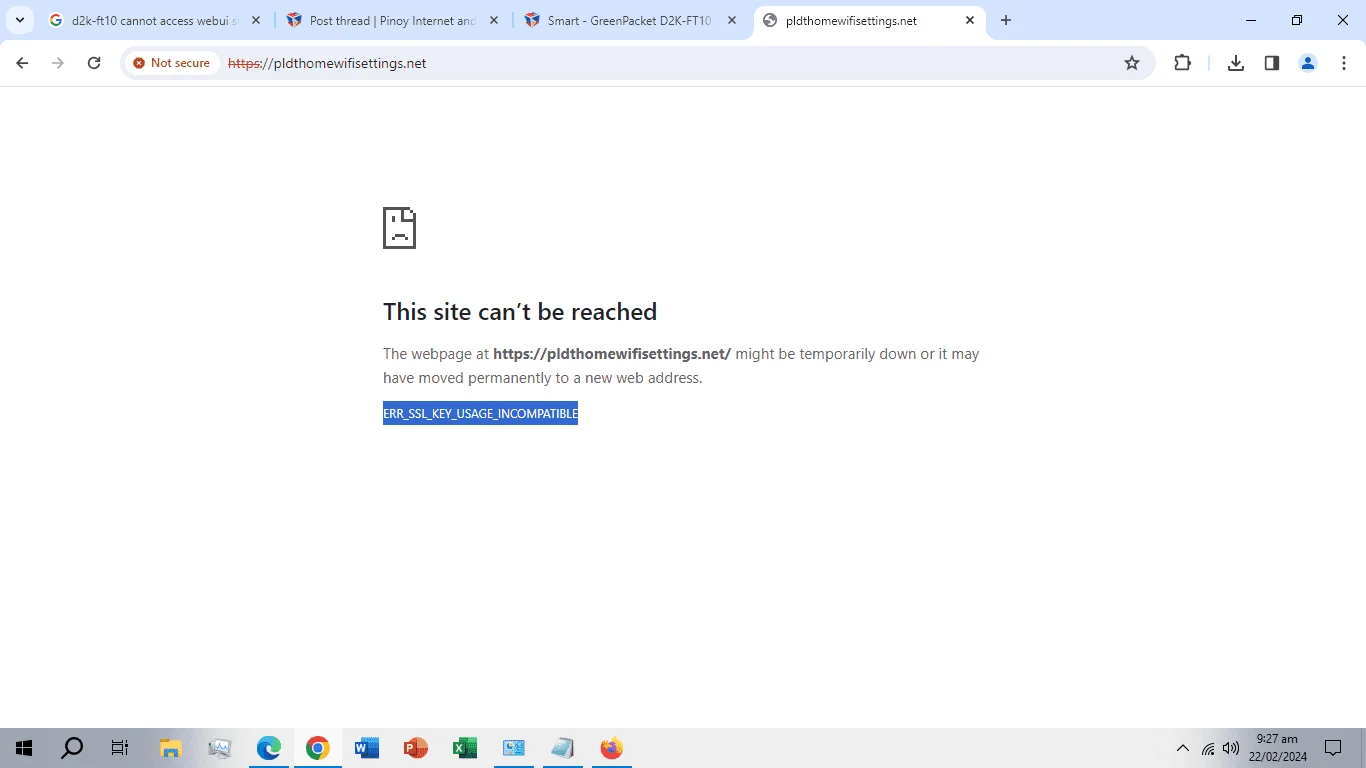Click the bold https://pldthomewifisettings.net/ text
Viewport: 1366px width, 768px height.
[612, 354]
